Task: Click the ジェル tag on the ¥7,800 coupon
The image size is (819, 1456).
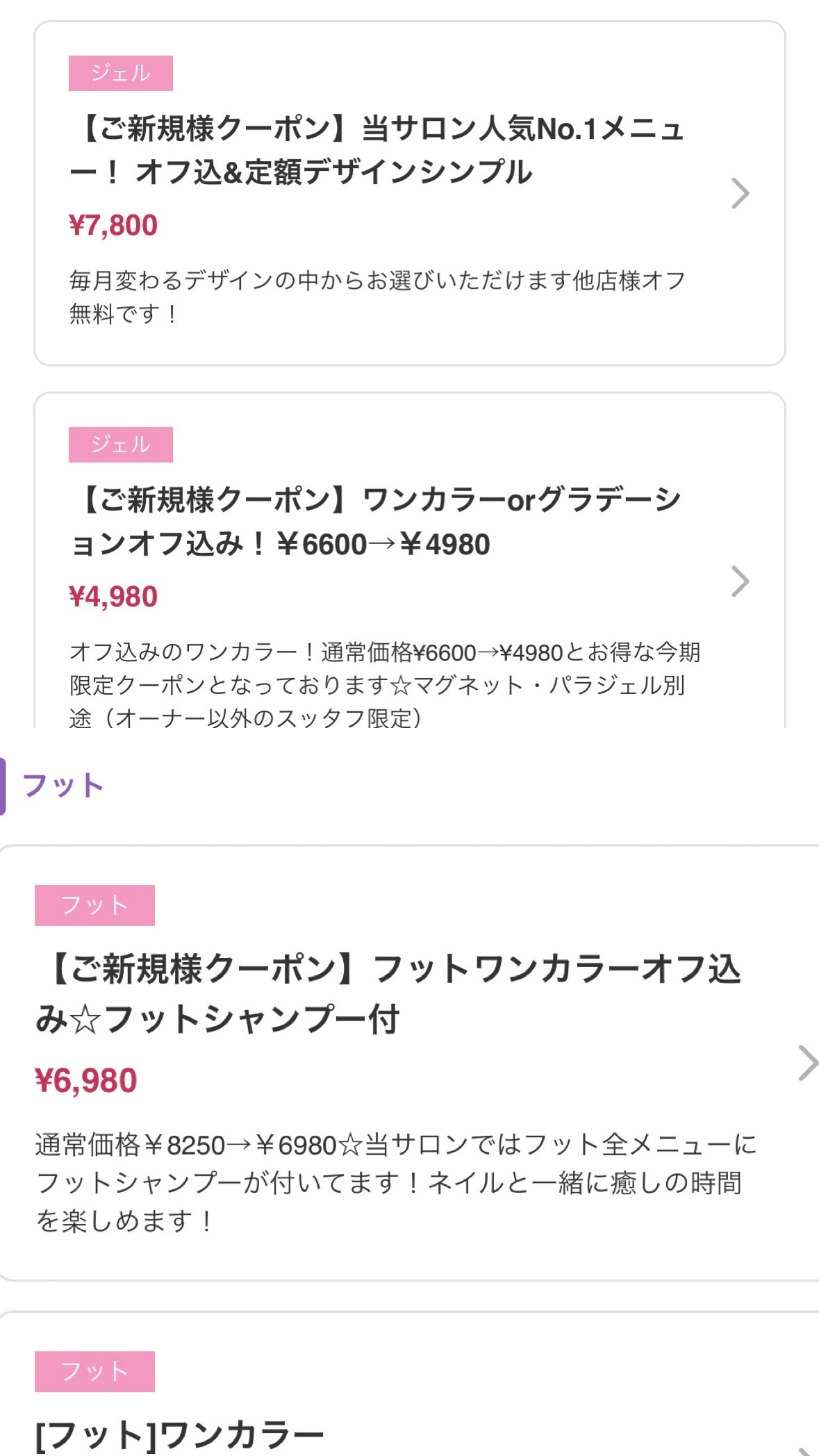Action: (121, 73)
